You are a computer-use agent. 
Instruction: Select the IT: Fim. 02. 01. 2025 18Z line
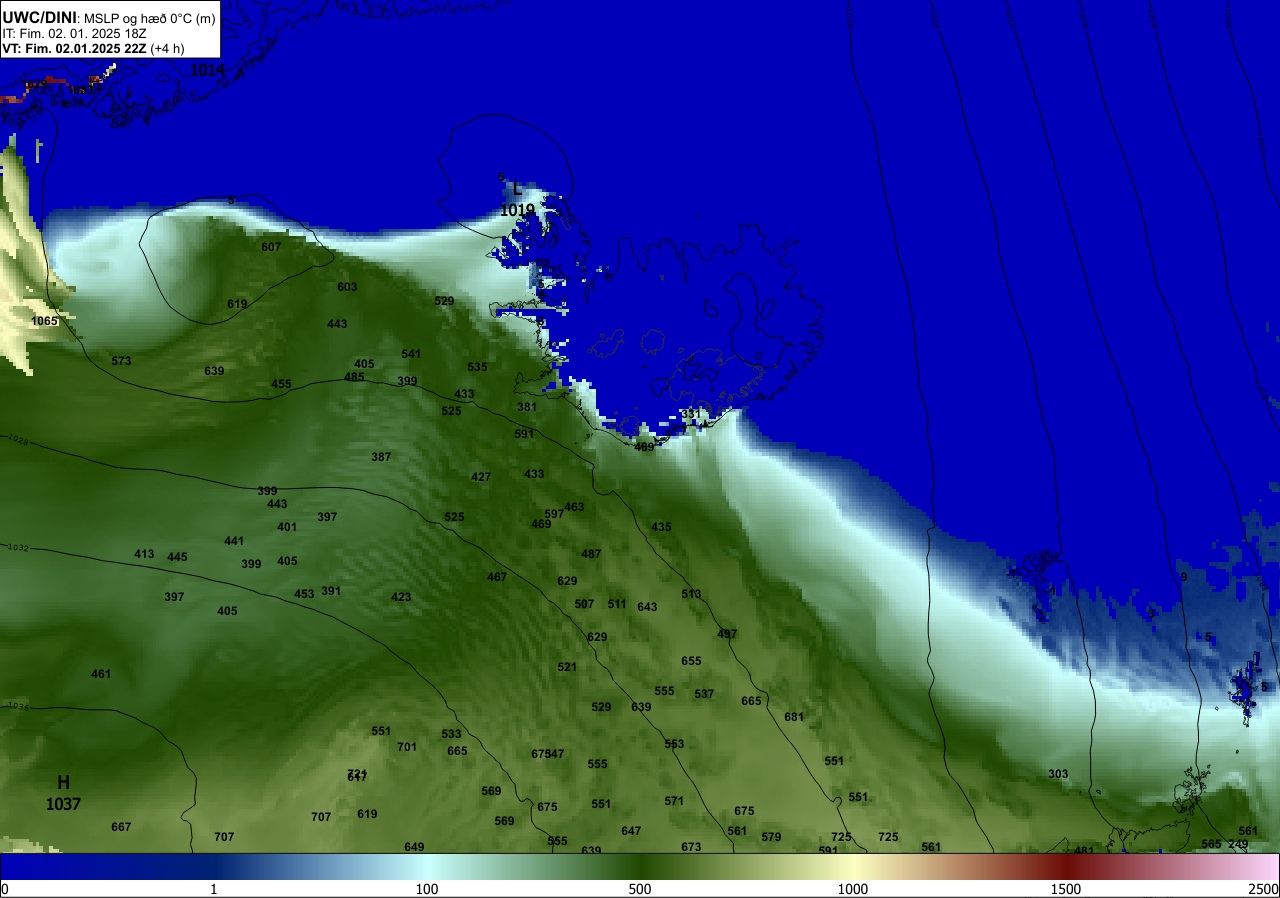(75, 33)
